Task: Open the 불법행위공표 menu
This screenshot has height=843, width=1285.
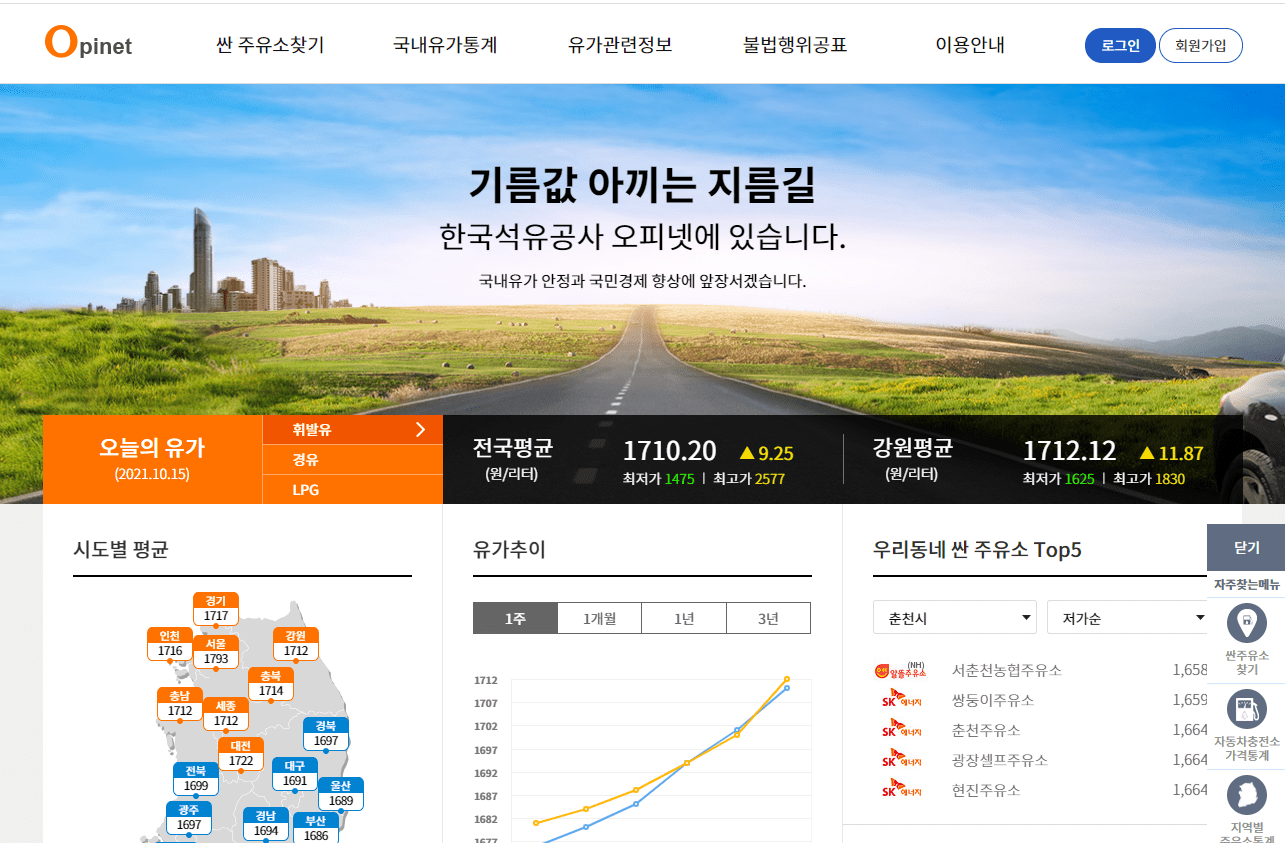Action: point(795,45)
